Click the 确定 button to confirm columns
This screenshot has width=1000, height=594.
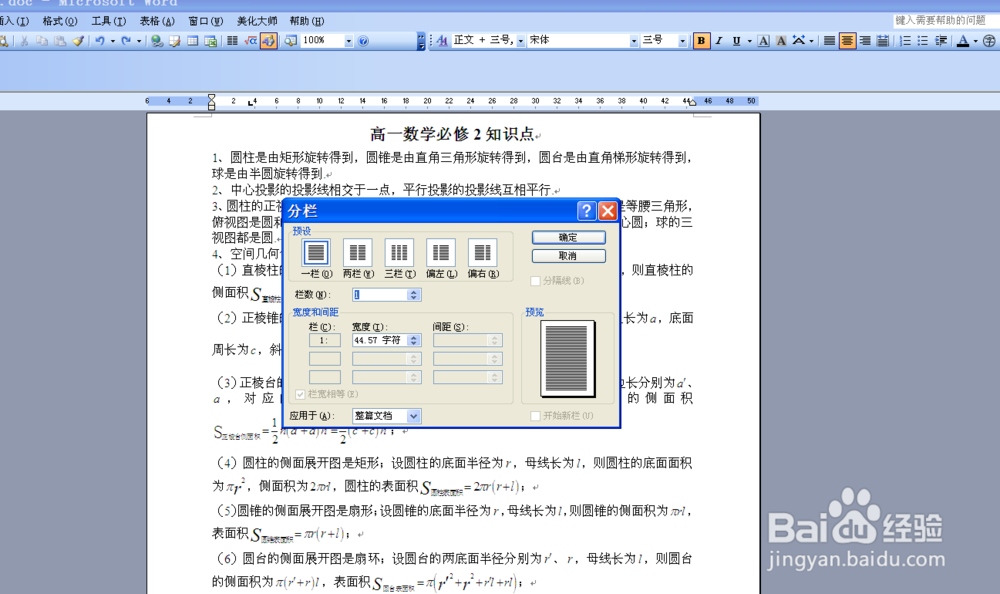click(x=568, y=237)
